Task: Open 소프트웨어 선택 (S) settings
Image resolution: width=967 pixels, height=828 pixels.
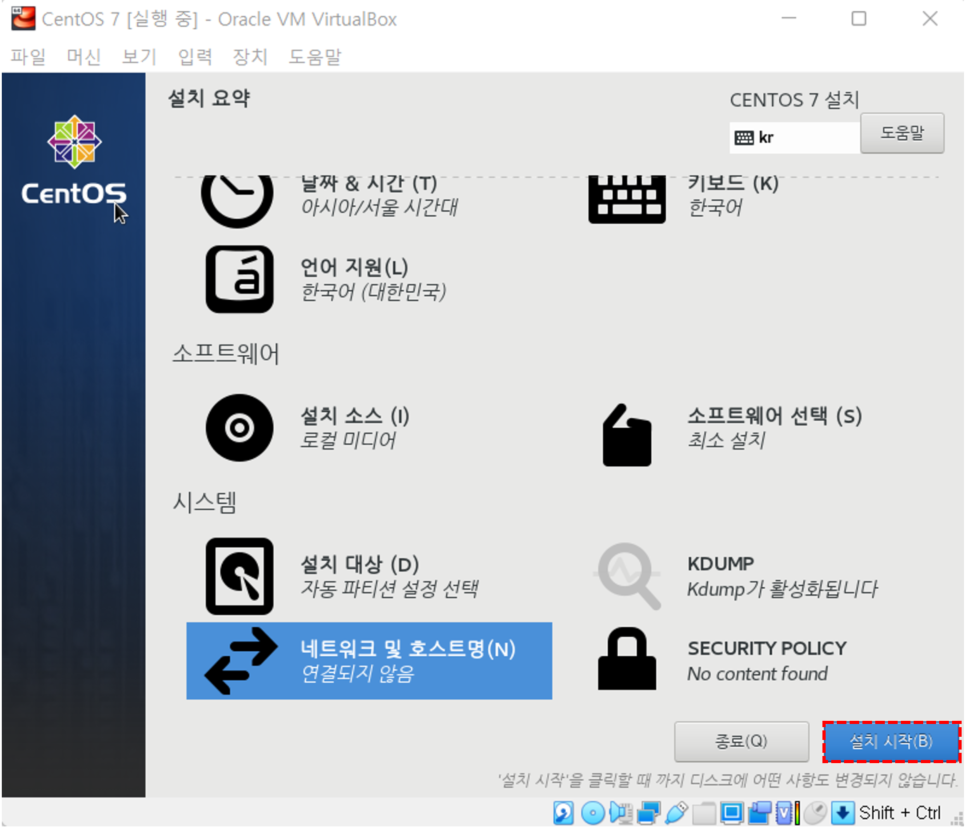Action: [x=775, y=416]
